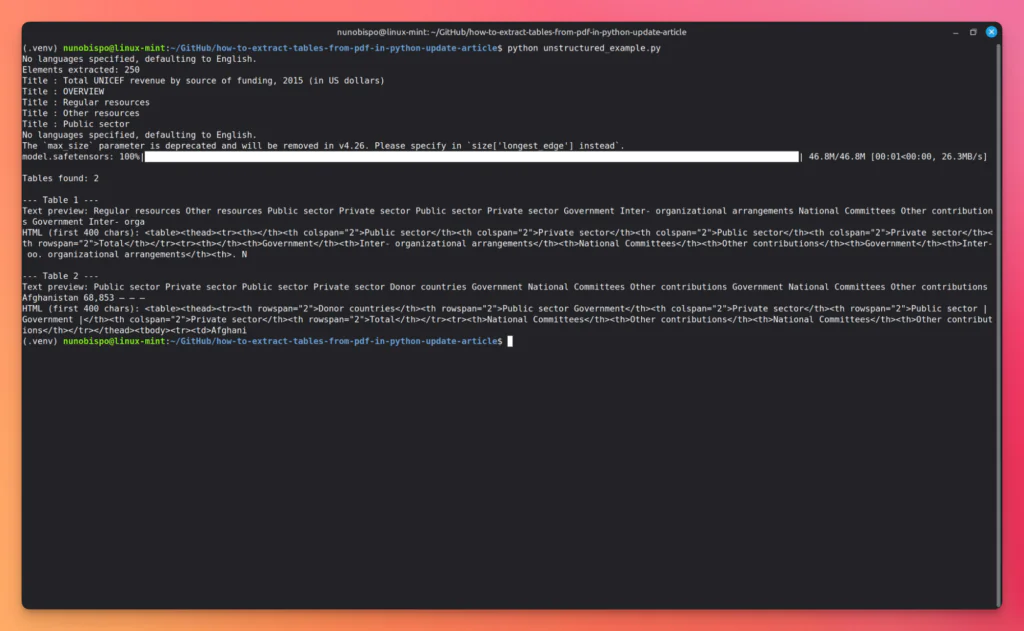This screenshot has width=1024, height=631.
Task: Click the 'Tables found: 2' line
Action: pos(61,178)
